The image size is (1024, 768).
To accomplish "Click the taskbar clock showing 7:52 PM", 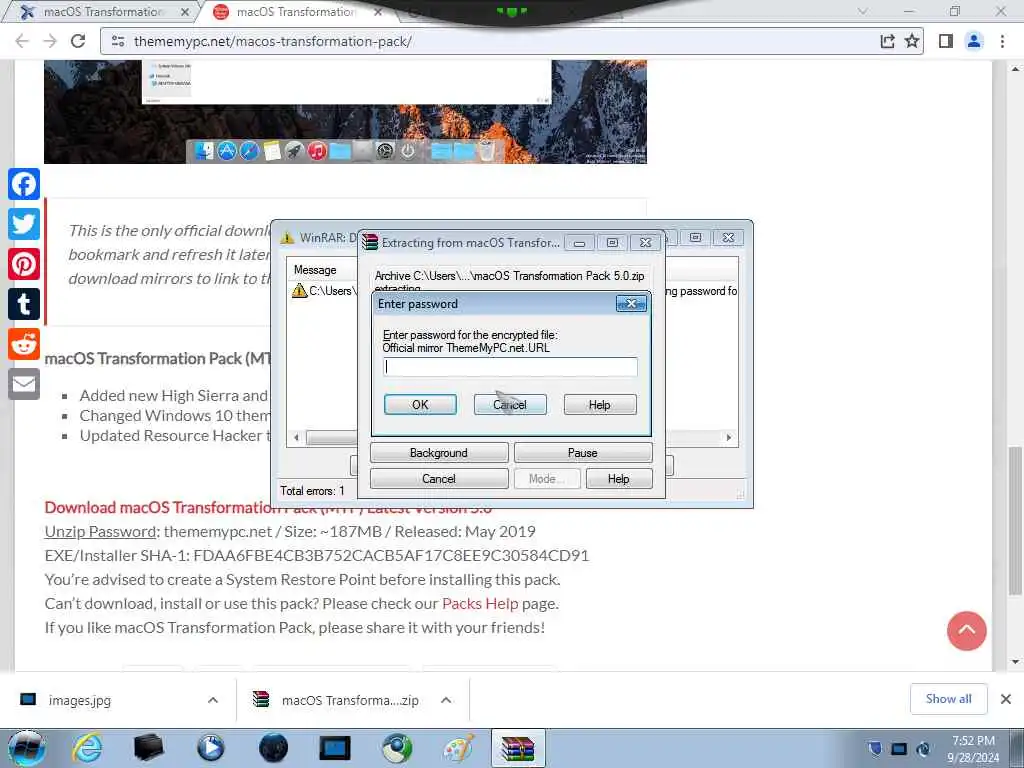I will [973, 748].
